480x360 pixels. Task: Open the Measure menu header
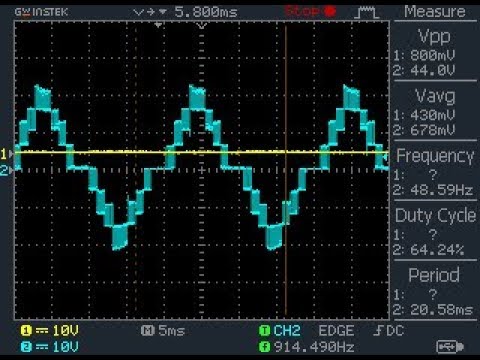click(x=435, y=11)
